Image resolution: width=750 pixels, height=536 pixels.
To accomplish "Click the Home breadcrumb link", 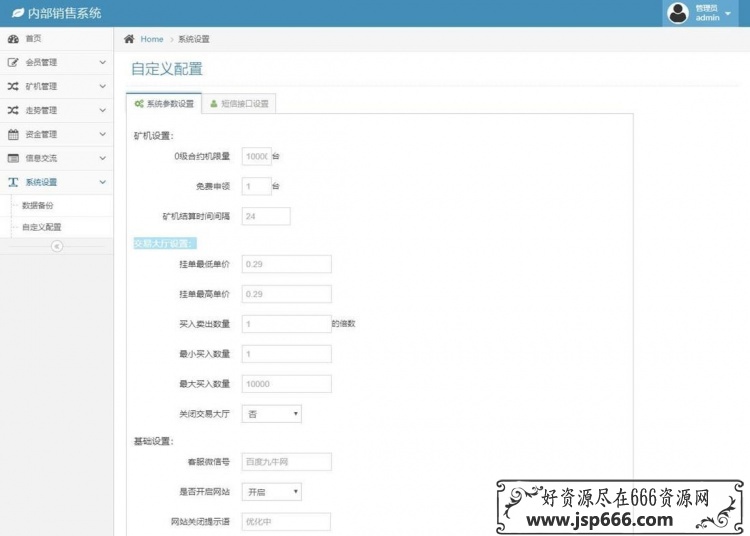I will tap(152, 39).
